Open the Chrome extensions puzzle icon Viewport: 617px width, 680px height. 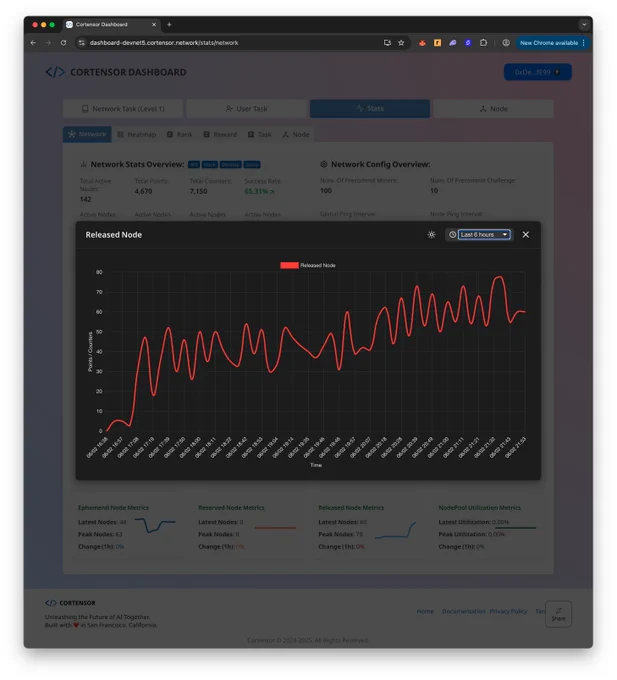483,43
